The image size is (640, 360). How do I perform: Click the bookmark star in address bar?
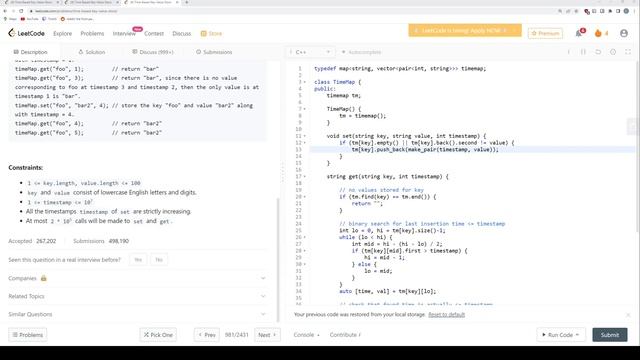pos(576,11)
